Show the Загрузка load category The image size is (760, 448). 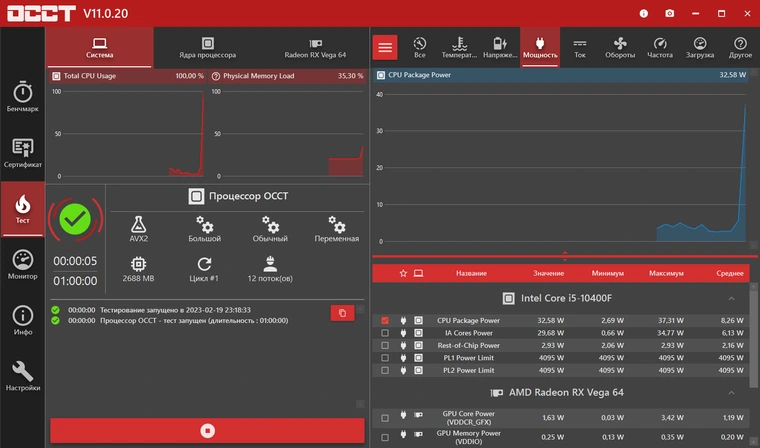click(x=700, y=48)
